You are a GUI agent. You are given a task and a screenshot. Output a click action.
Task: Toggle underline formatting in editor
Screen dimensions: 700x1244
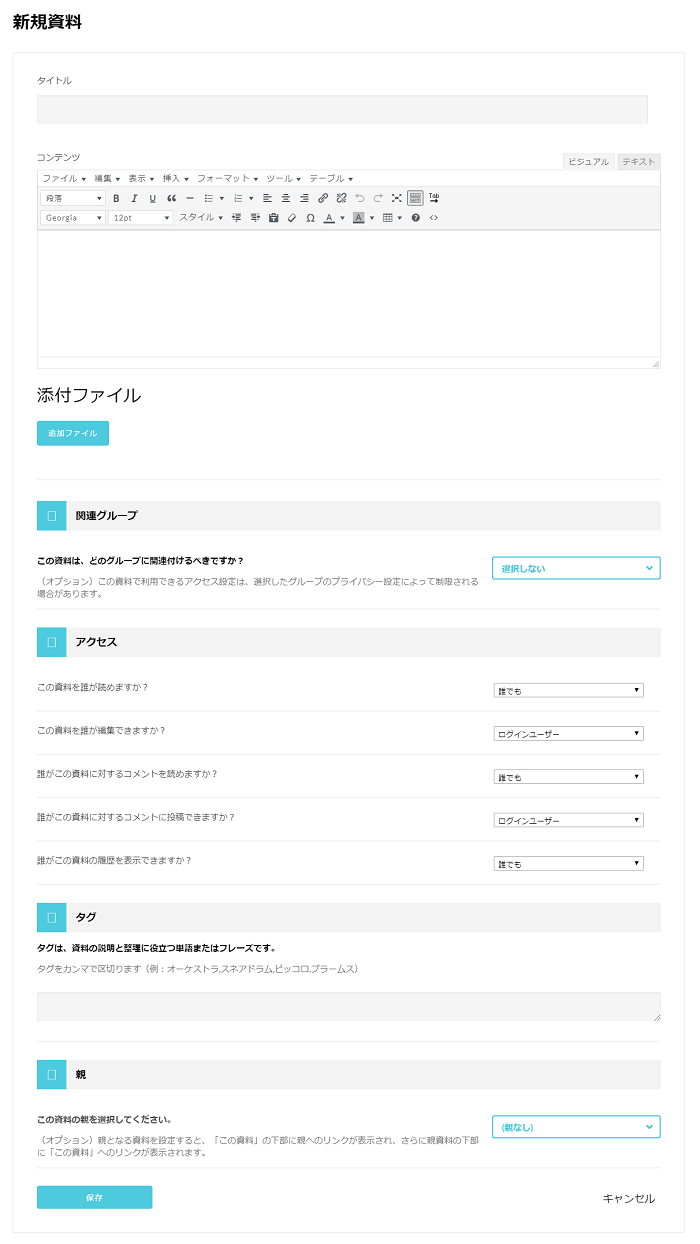point(152,198)
